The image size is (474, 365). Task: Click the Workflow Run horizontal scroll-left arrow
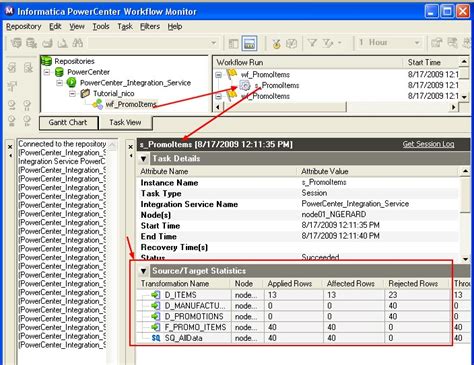tap(218, 107)
